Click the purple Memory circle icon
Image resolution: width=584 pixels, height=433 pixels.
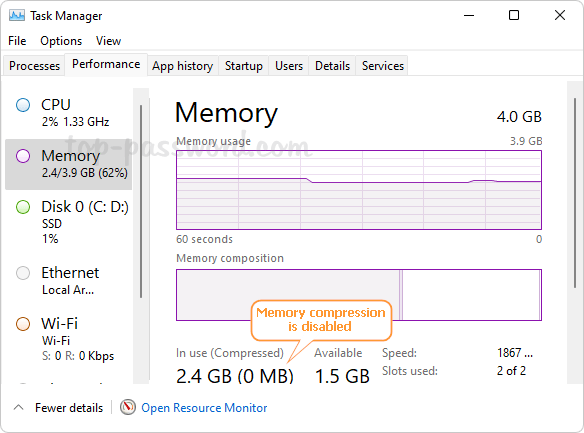coord(23,156)
